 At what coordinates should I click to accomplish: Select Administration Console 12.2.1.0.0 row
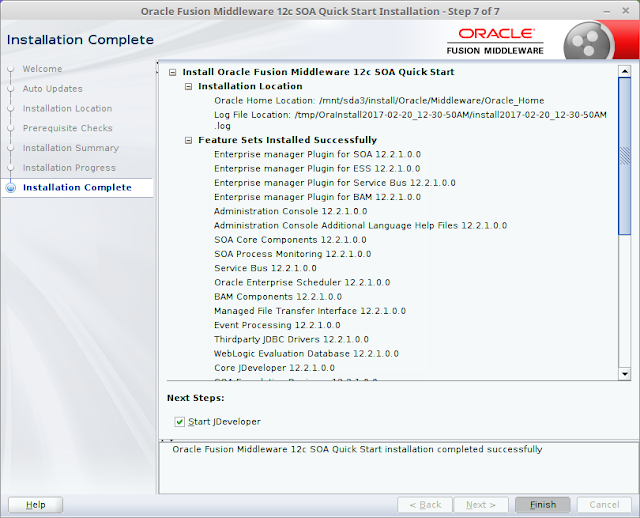pos(290,211)
